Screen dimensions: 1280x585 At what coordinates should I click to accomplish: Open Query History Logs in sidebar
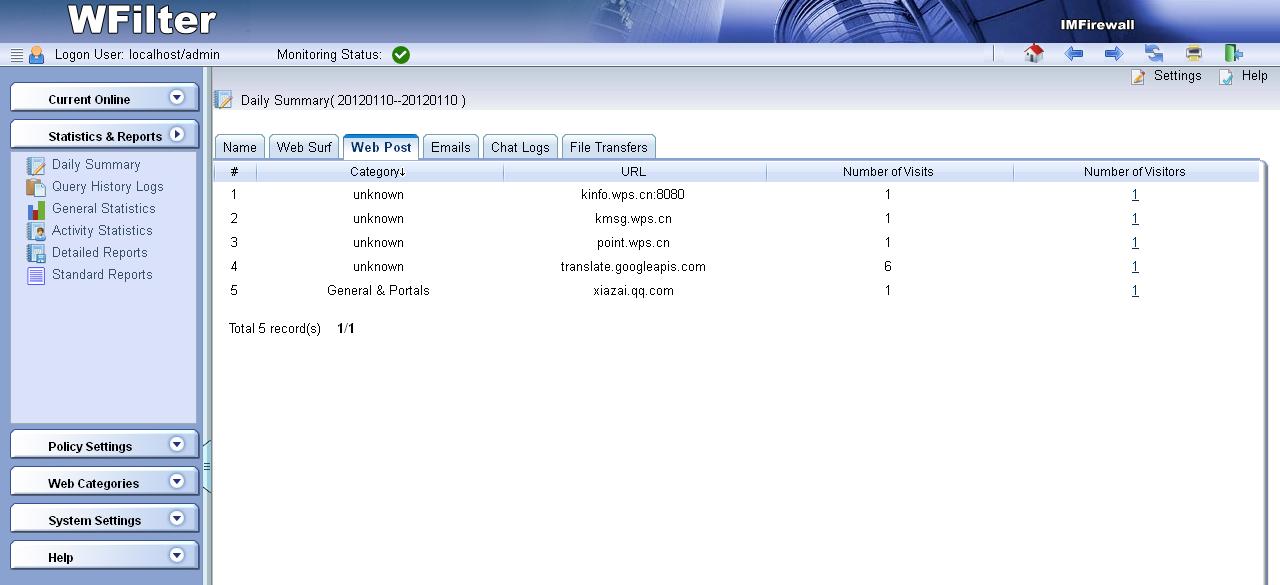coord(107,187)
